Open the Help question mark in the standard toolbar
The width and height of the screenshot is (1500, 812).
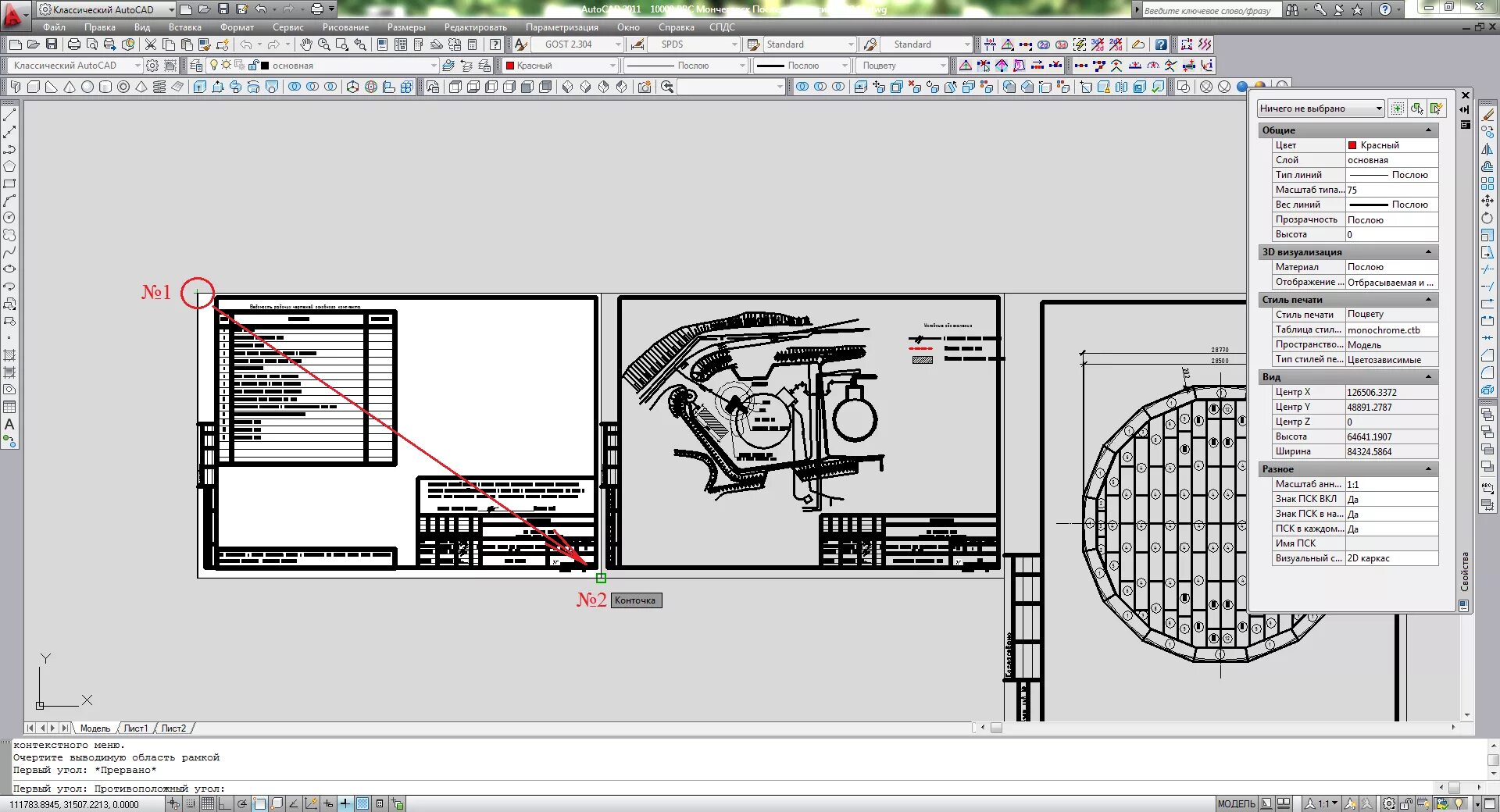[495, 45]
